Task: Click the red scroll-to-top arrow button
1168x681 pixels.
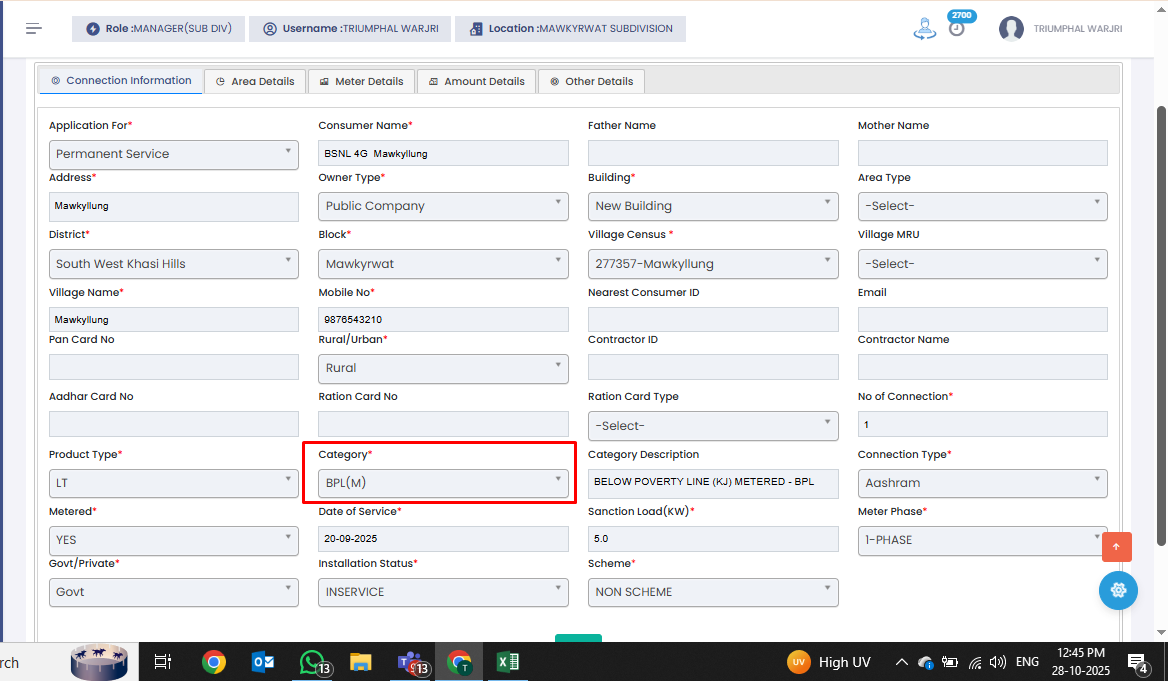Action: [1117, 547]
